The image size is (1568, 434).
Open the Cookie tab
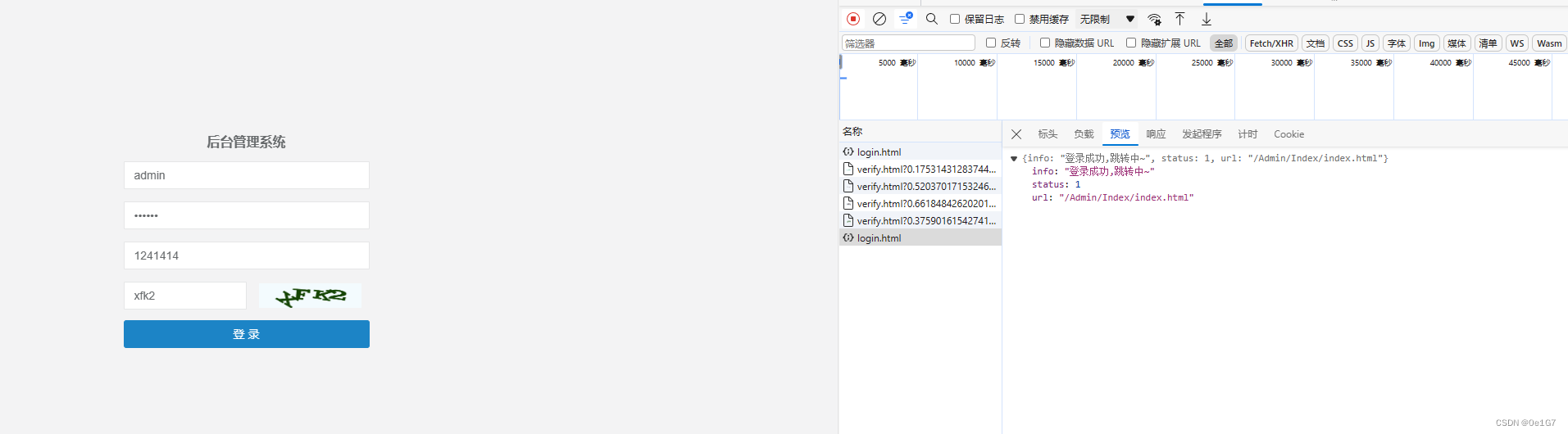click(x=1288, y=134)
